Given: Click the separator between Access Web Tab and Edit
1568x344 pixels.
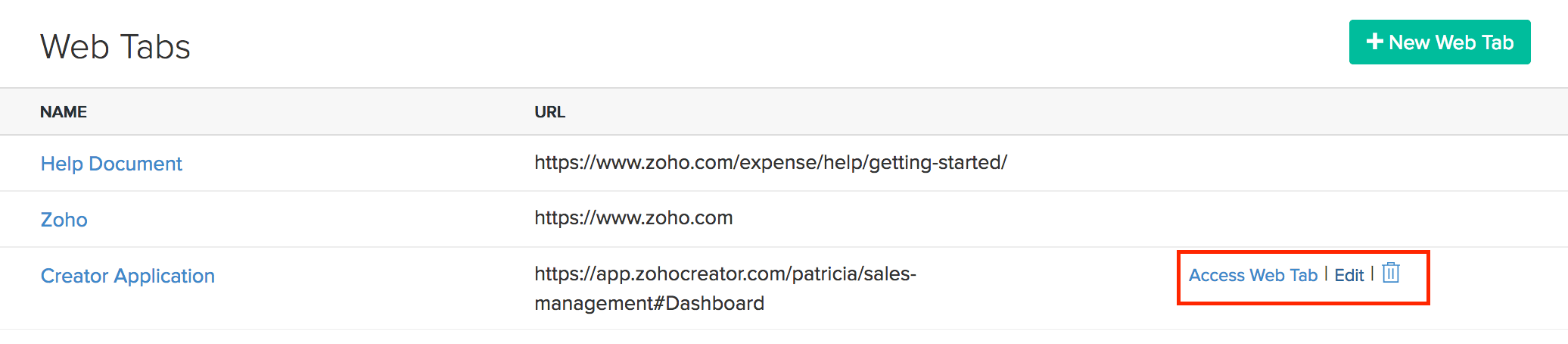Looking at the screenshot, I should [1327, 274].
